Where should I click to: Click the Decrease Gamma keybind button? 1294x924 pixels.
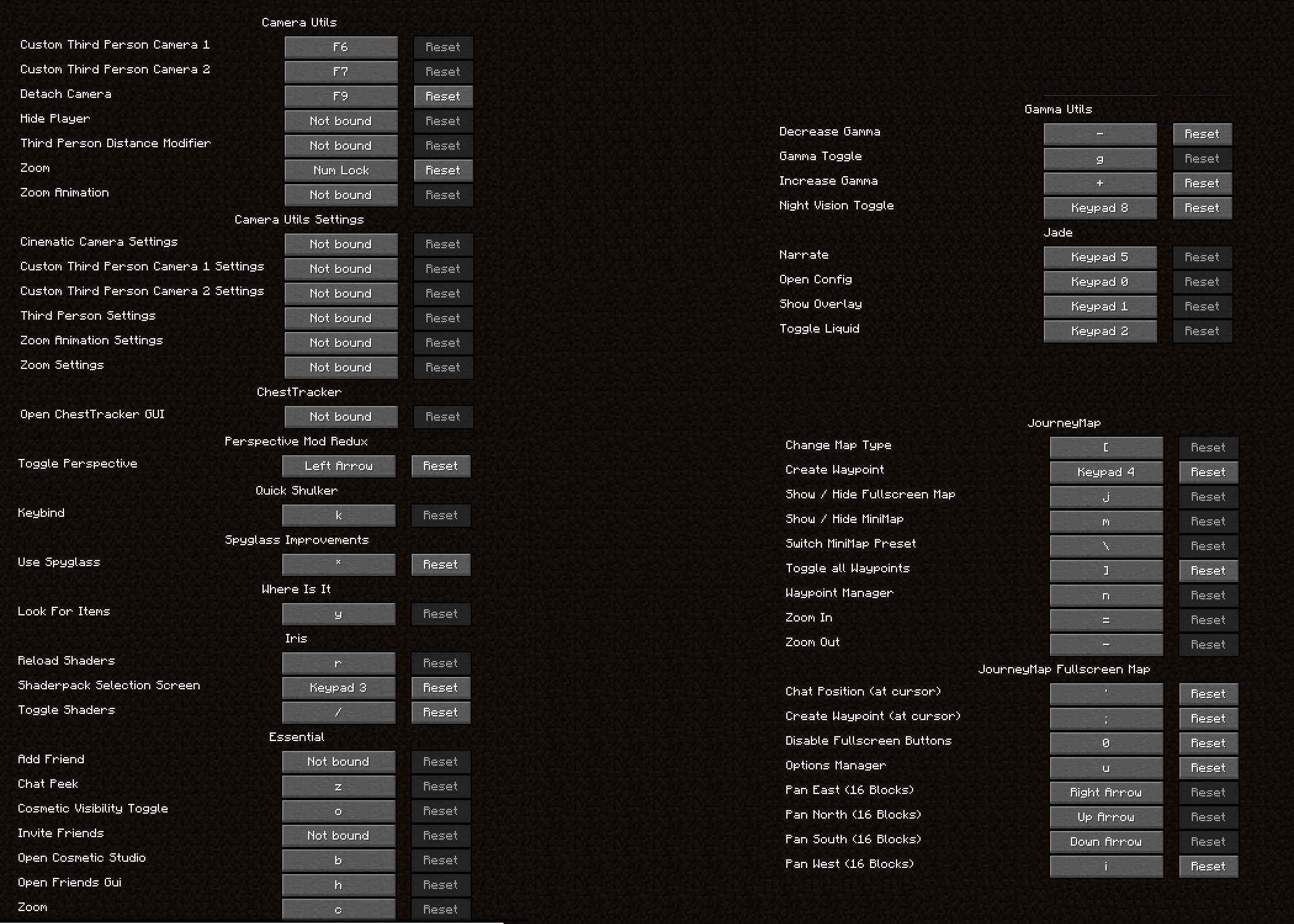1100,134
